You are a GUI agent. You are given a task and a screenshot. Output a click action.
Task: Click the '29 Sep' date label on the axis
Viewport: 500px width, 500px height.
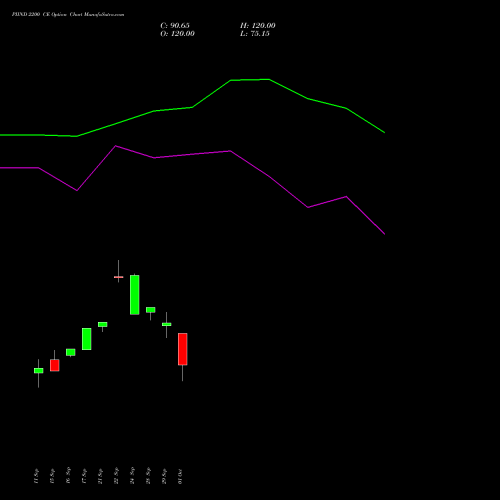click(164, 476)
